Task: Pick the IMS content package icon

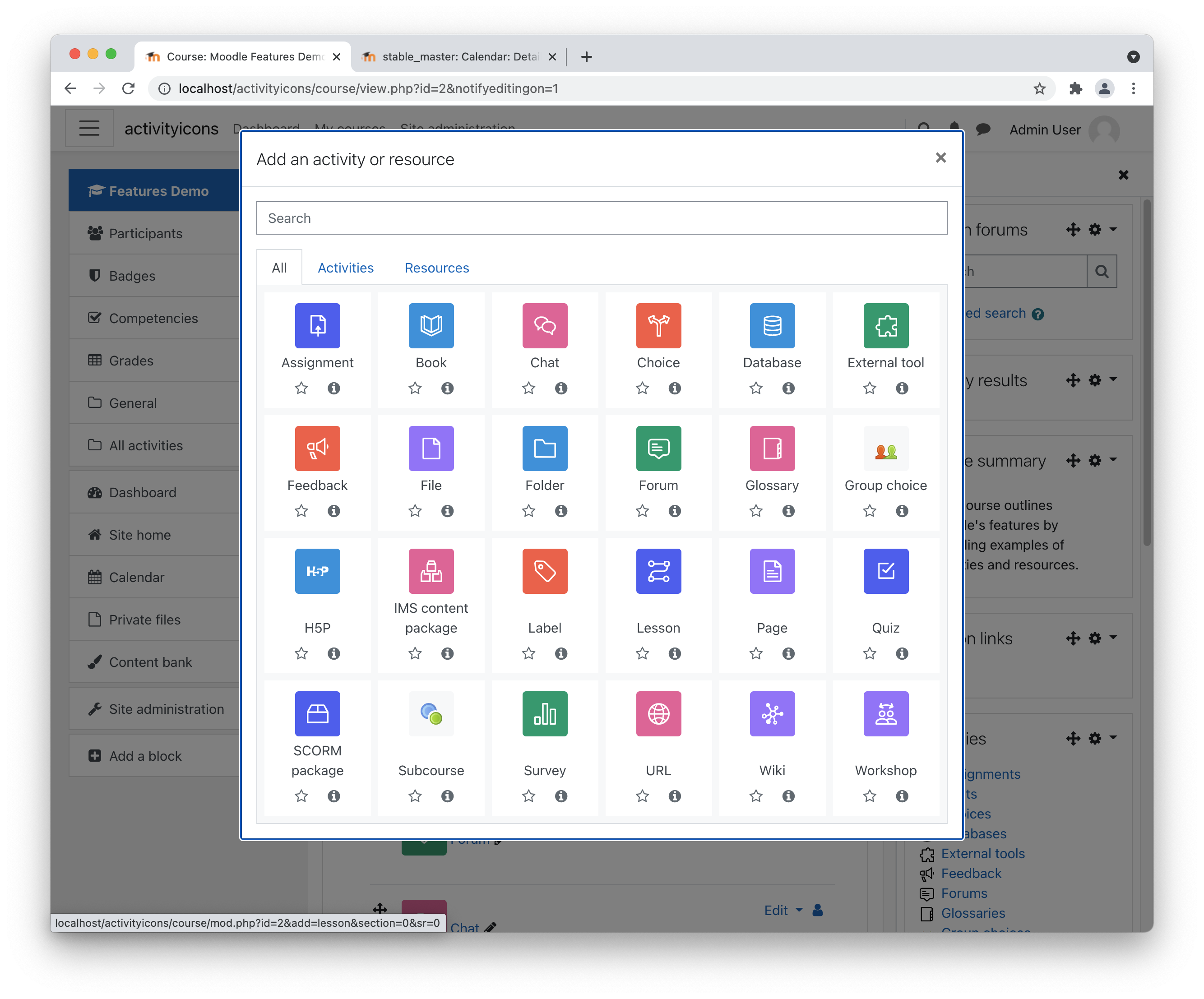Action: click(x=431, y=571)
